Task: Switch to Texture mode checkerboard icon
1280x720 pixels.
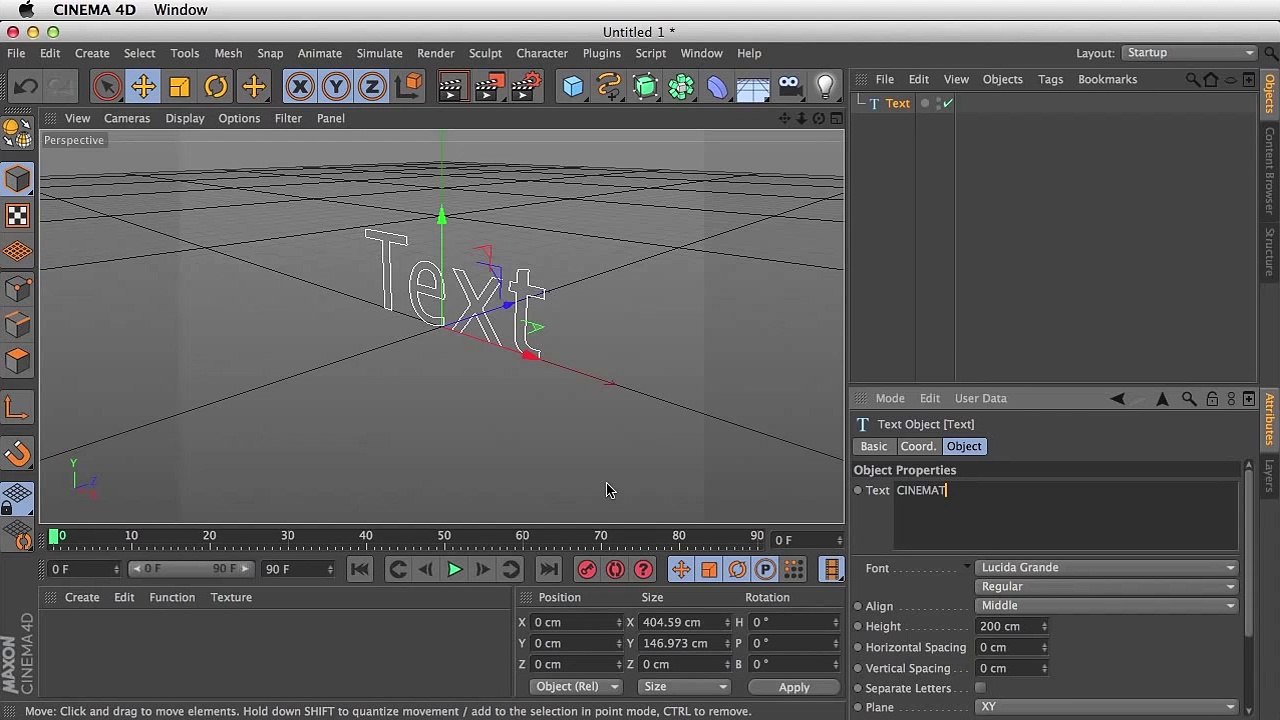Action: pos(18,216)
